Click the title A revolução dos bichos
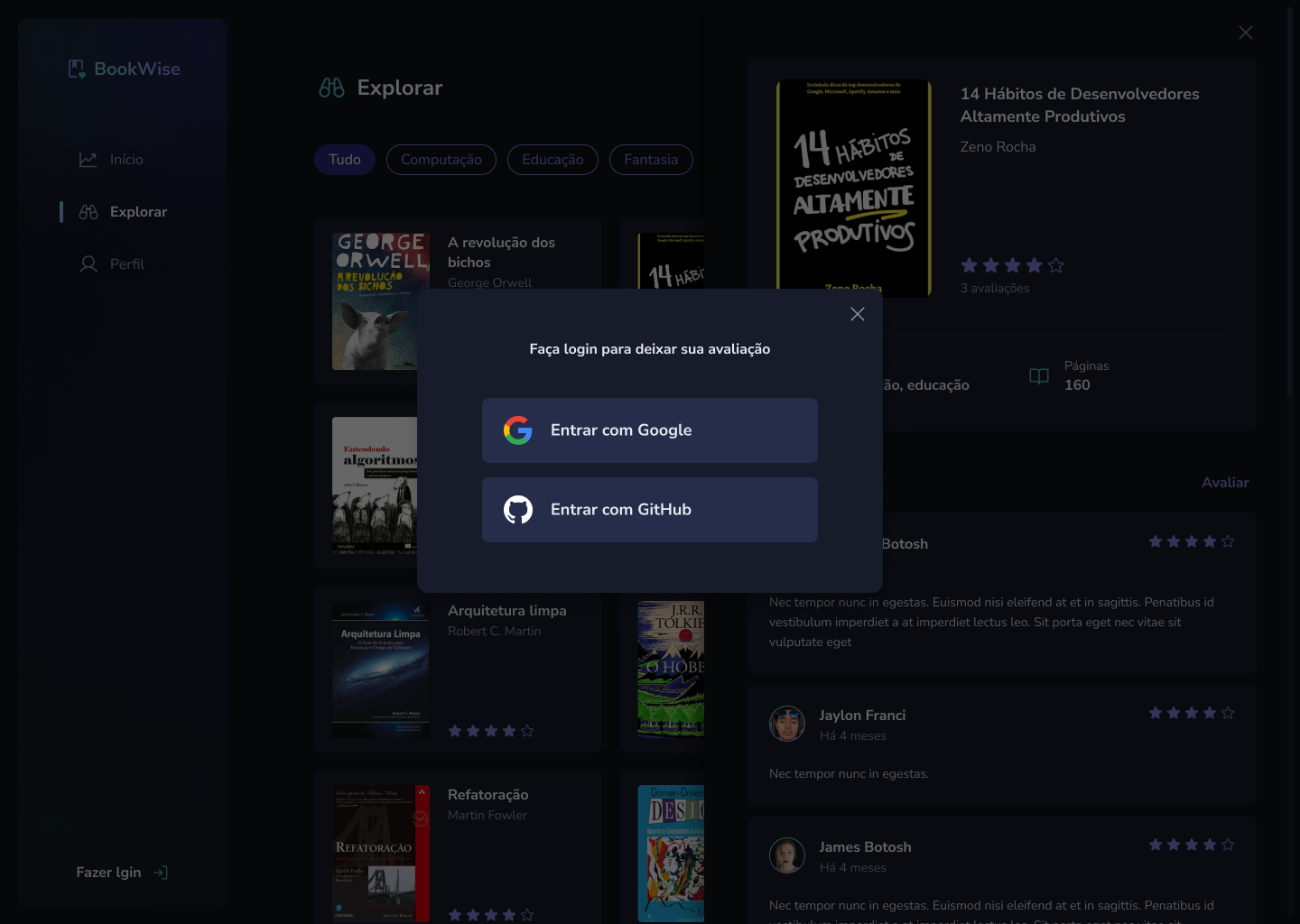 [502, 253]
